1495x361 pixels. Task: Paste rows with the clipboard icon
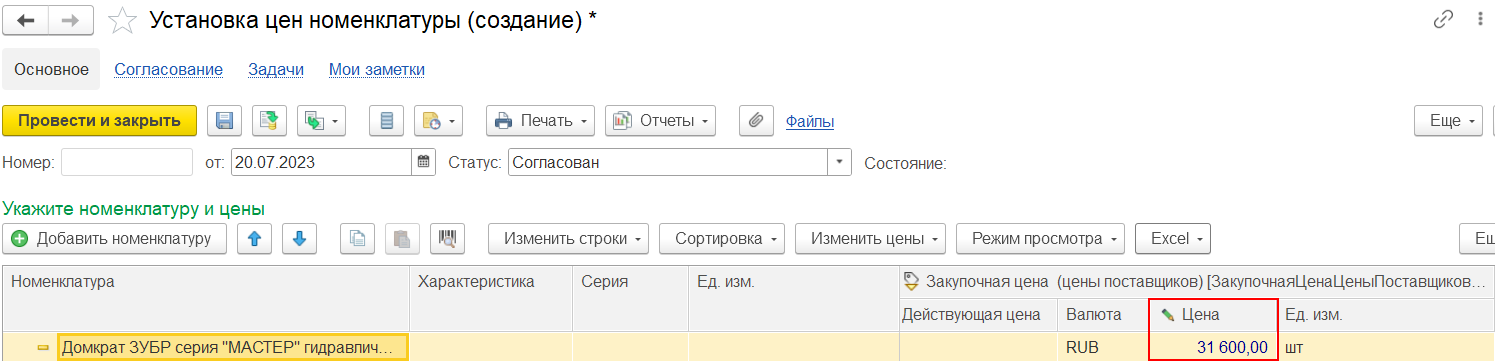[x=402, y=239]
